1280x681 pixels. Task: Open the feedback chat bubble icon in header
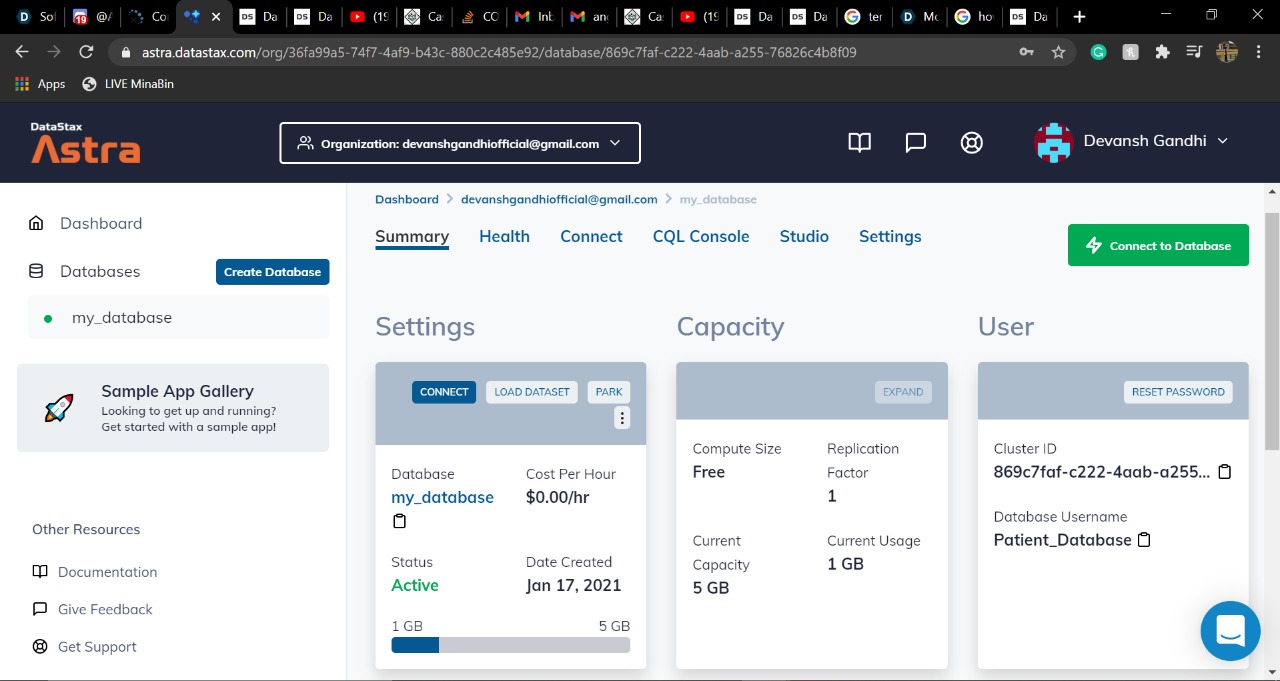pos(915,143)
